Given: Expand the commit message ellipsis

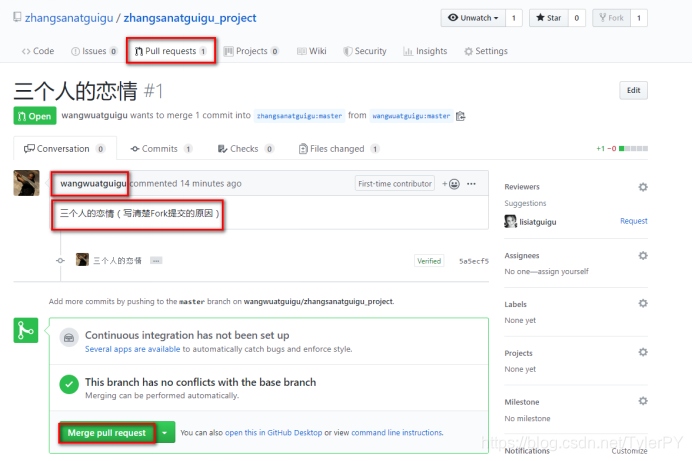Looking at the screenshot, I should click(156, 261).
